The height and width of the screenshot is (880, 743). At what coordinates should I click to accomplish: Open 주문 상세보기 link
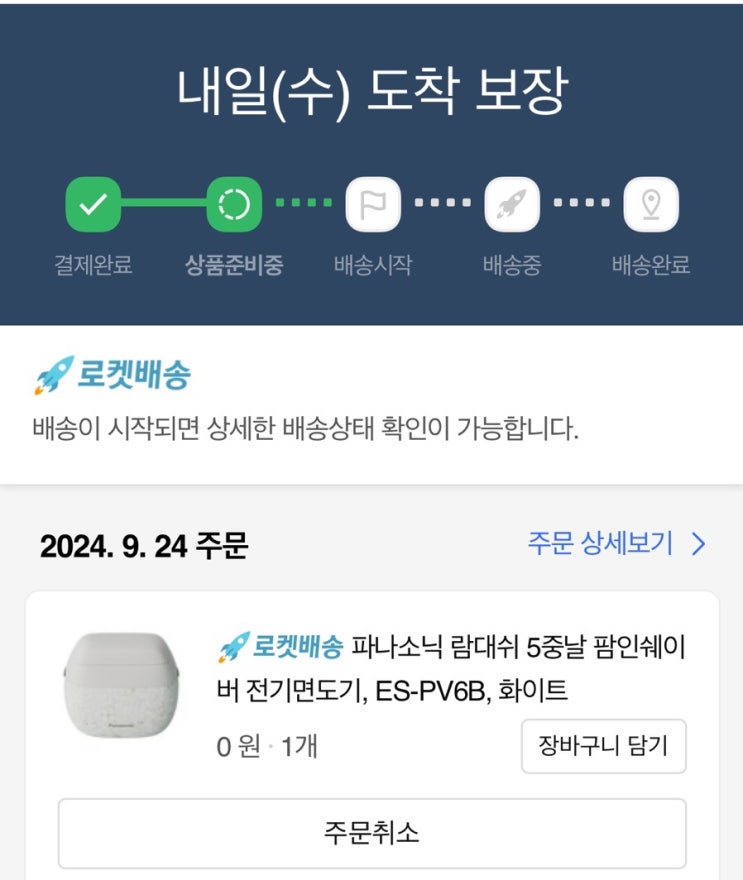click(600, 543)
